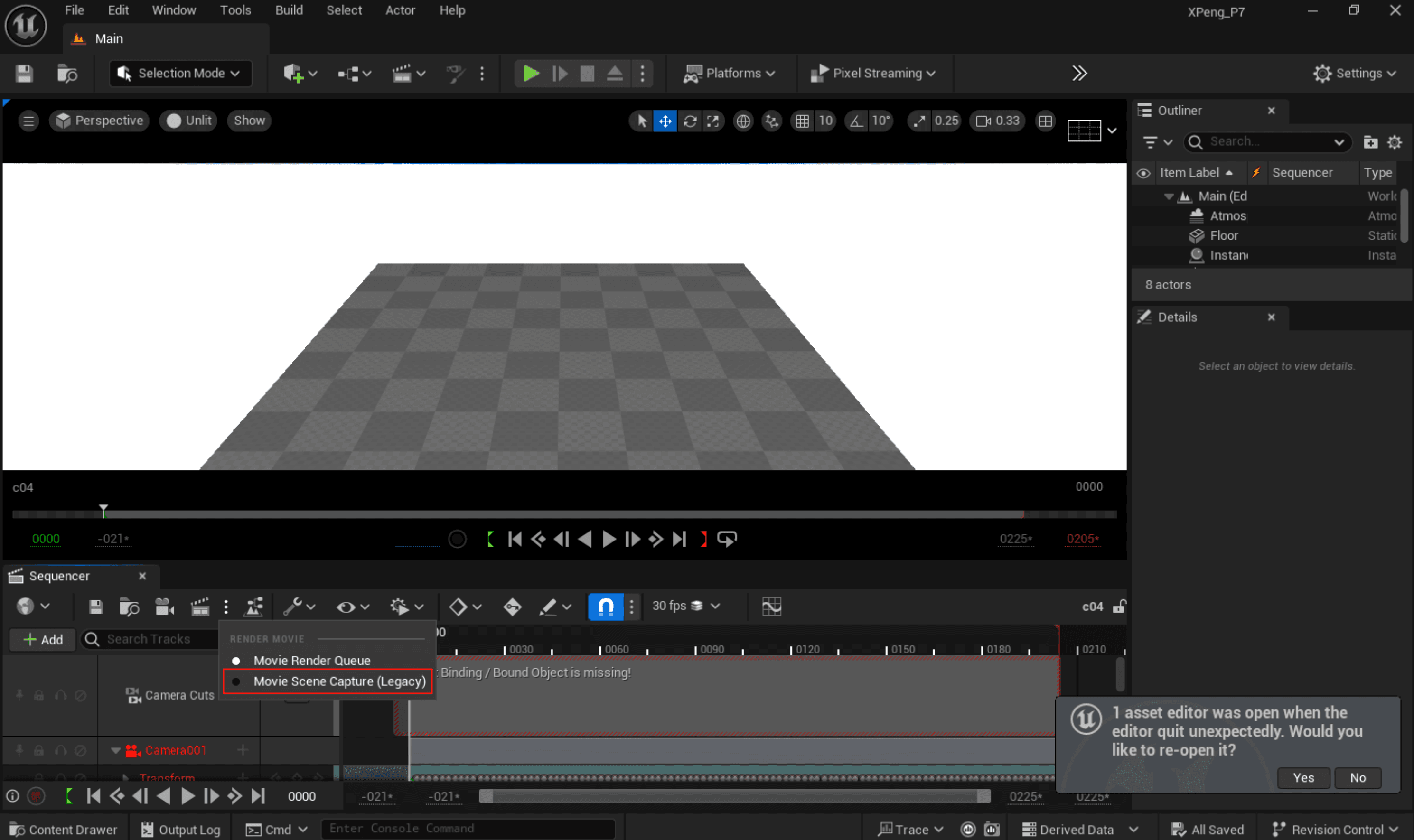Click viewport scrub bar playhead marker
Screen dimensions: 1414x840
[103, 512]
